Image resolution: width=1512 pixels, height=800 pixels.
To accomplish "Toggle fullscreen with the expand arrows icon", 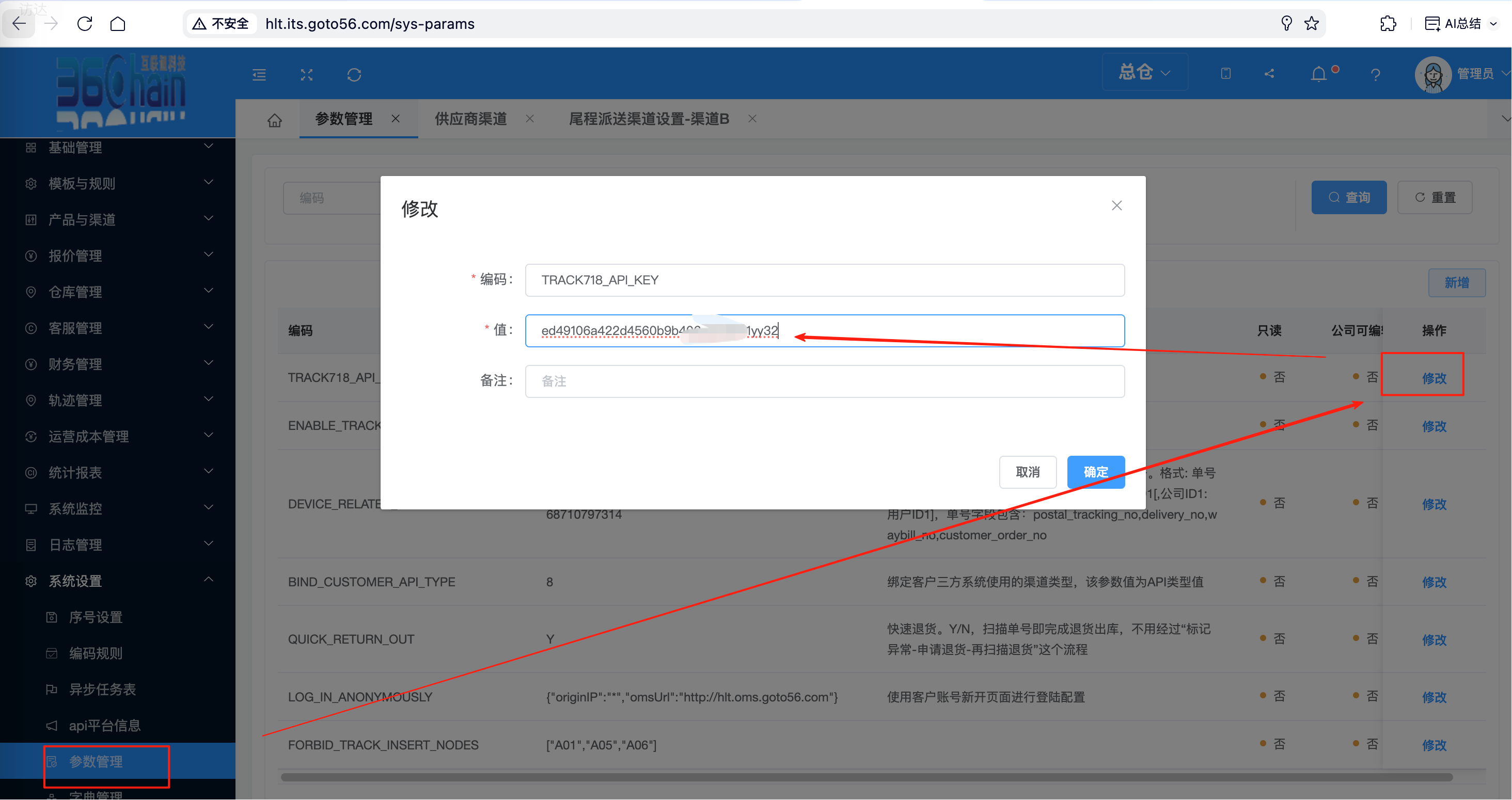I will tap(306, 74).
